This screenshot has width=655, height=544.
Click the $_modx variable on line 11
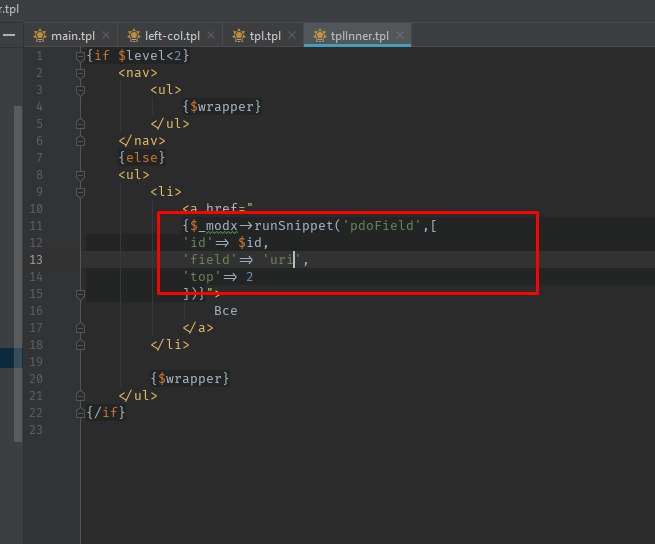[x=214, y=226]
